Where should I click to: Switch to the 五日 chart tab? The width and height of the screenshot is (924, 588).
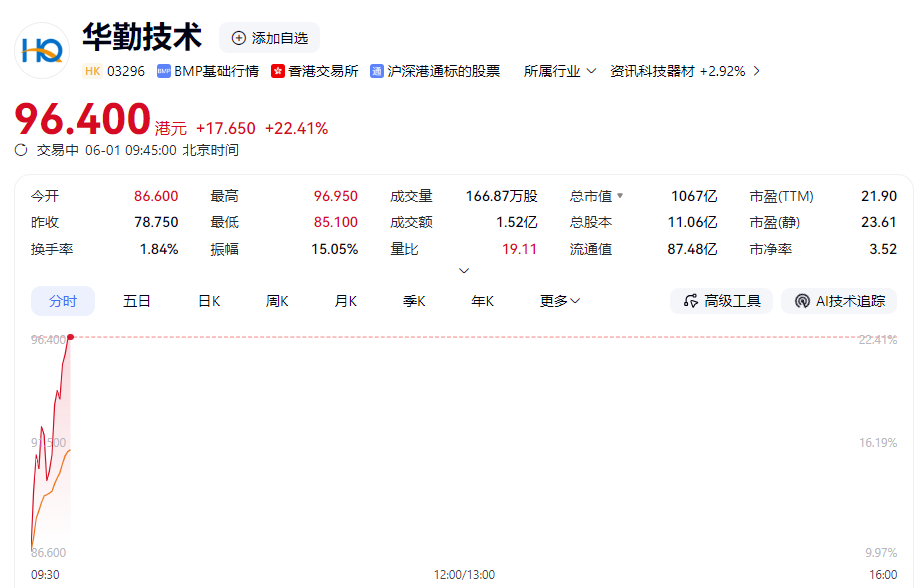[x=137, y=301]
